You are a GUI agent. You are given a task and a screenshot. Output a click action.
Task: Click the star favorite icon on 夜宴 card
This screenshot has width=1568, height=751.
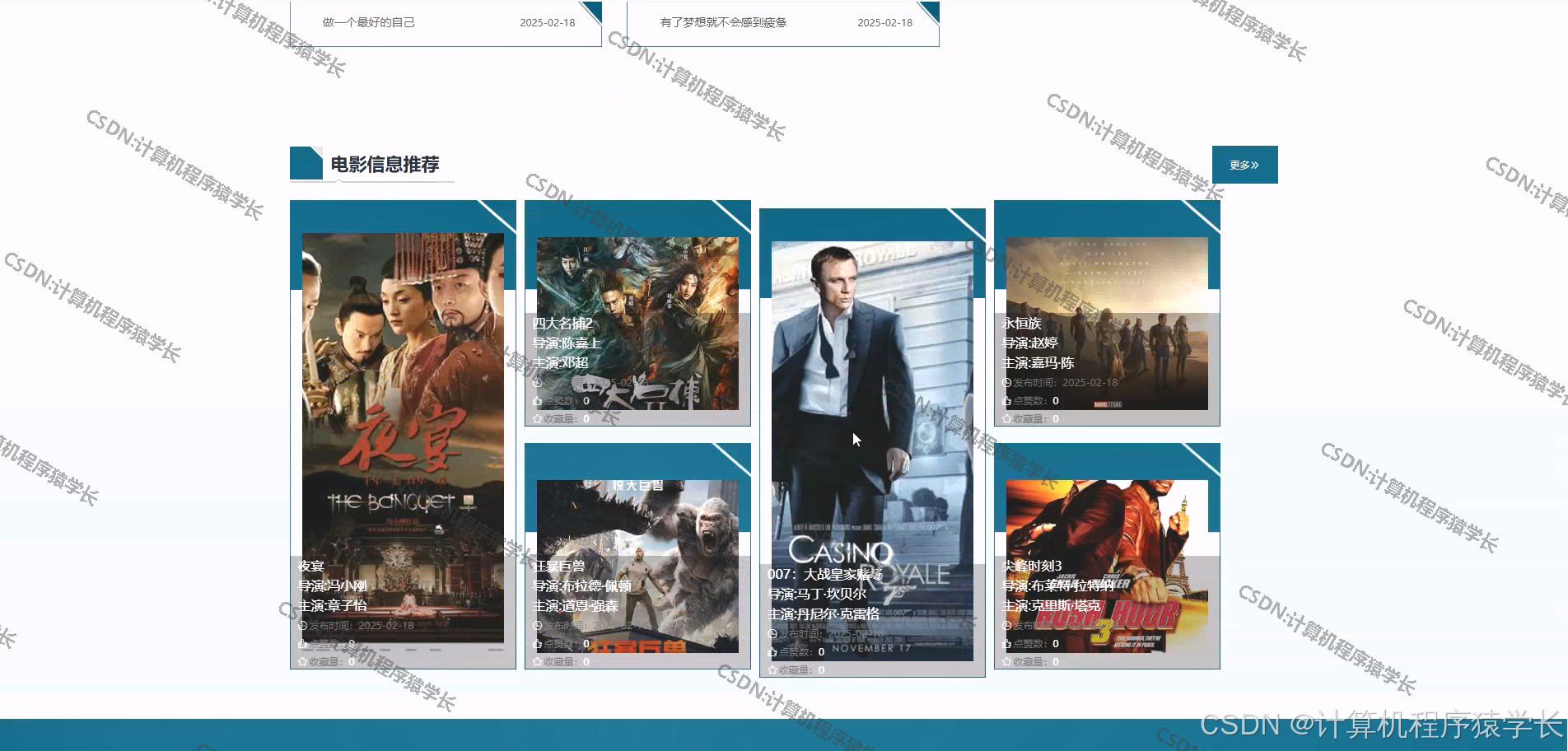[302, 662]
